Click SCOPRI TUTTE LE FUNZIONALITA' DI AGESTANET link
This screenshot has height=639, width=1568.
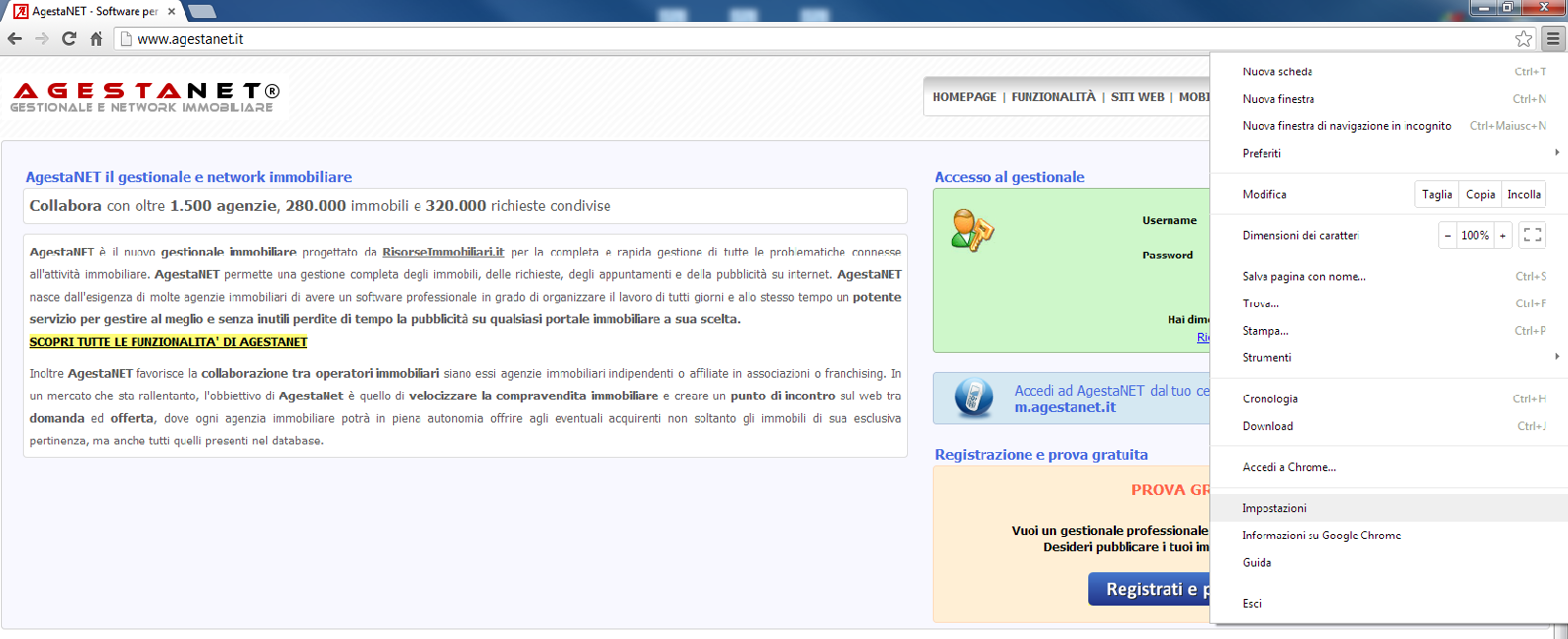point(169,341)
